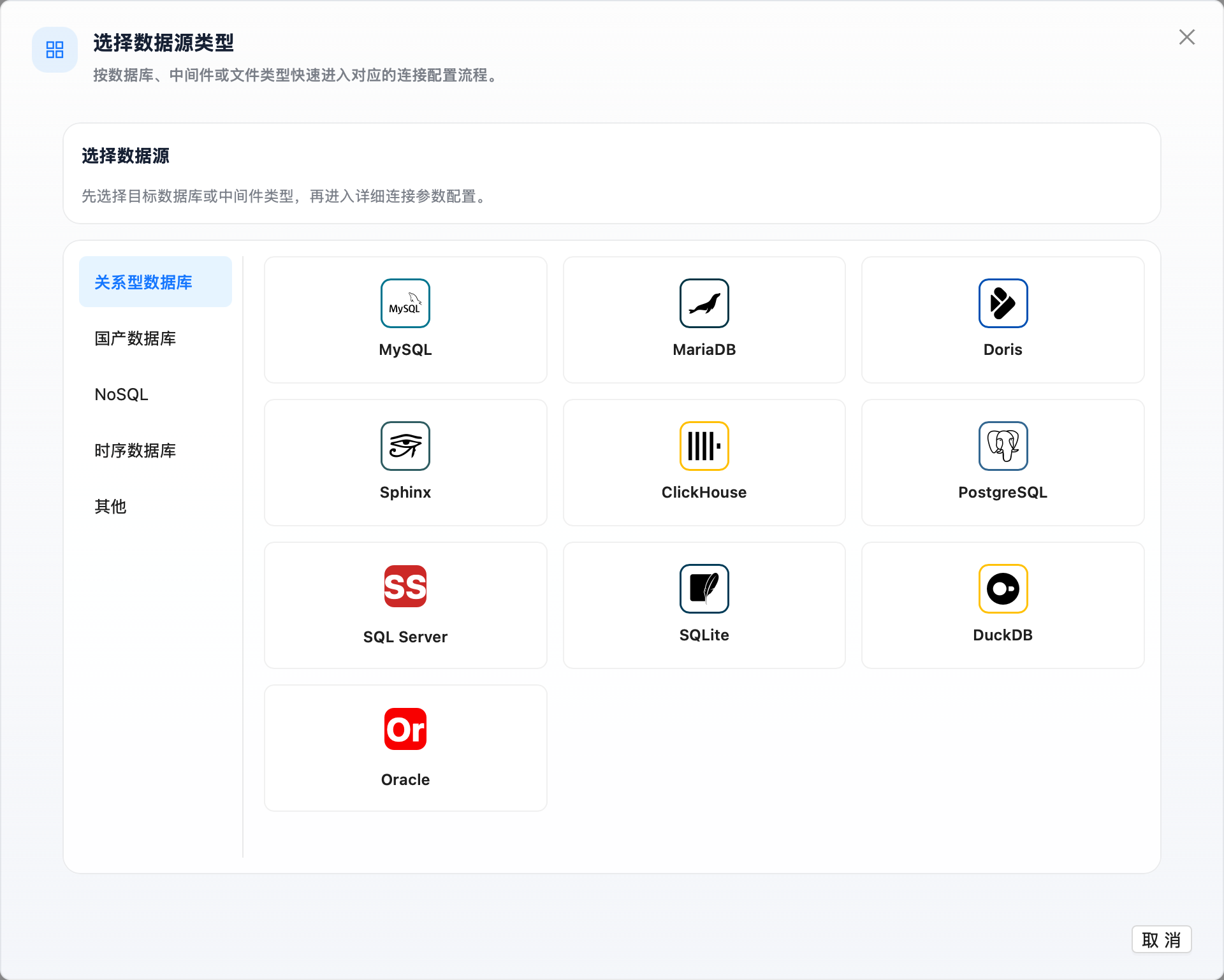Viewport: 1224px width, 980px height.
Task: Choose the Sphinx label text
Action: click(x=405, y=492)
